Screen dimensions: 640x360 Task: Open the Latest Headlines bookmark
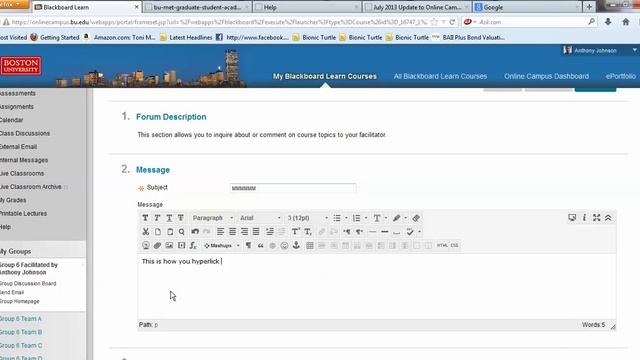tap(186, 38)
